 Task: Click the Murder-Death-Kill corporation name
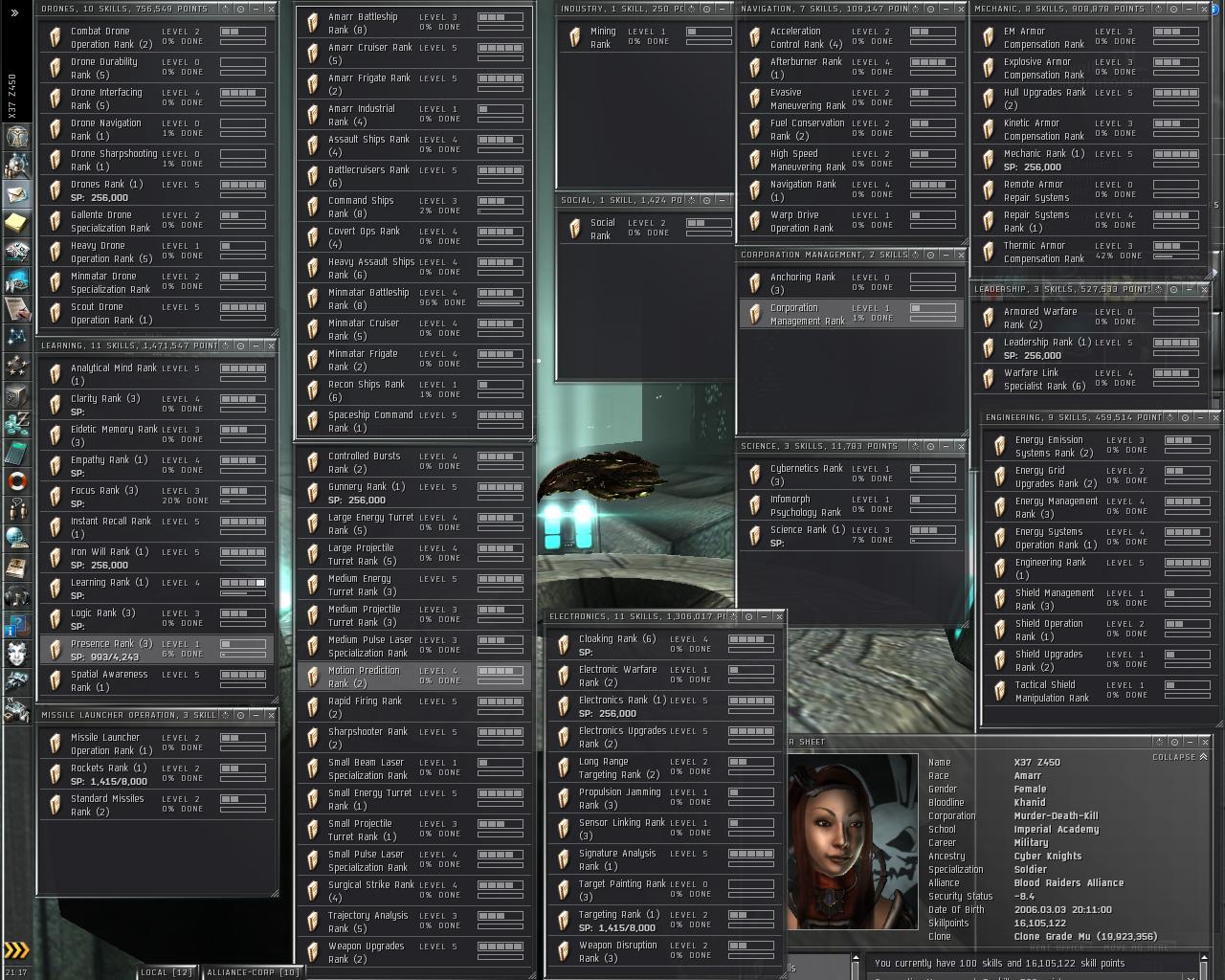[1056, 816]
